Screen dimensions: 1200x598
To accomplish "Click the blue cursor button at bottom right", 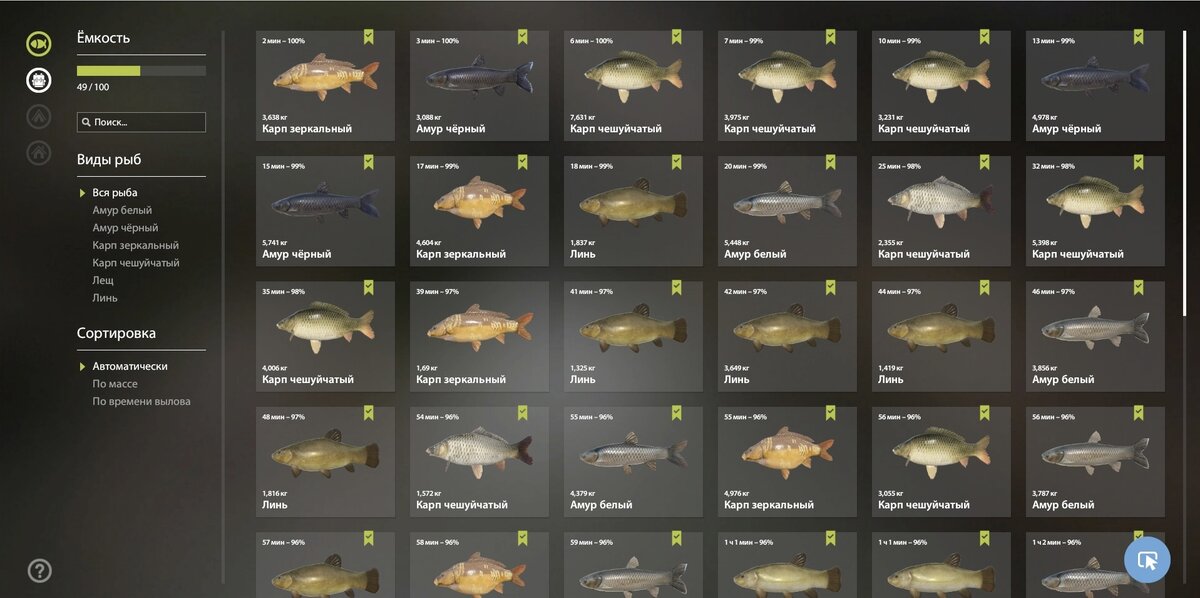I will click(x=1147, y=560).
